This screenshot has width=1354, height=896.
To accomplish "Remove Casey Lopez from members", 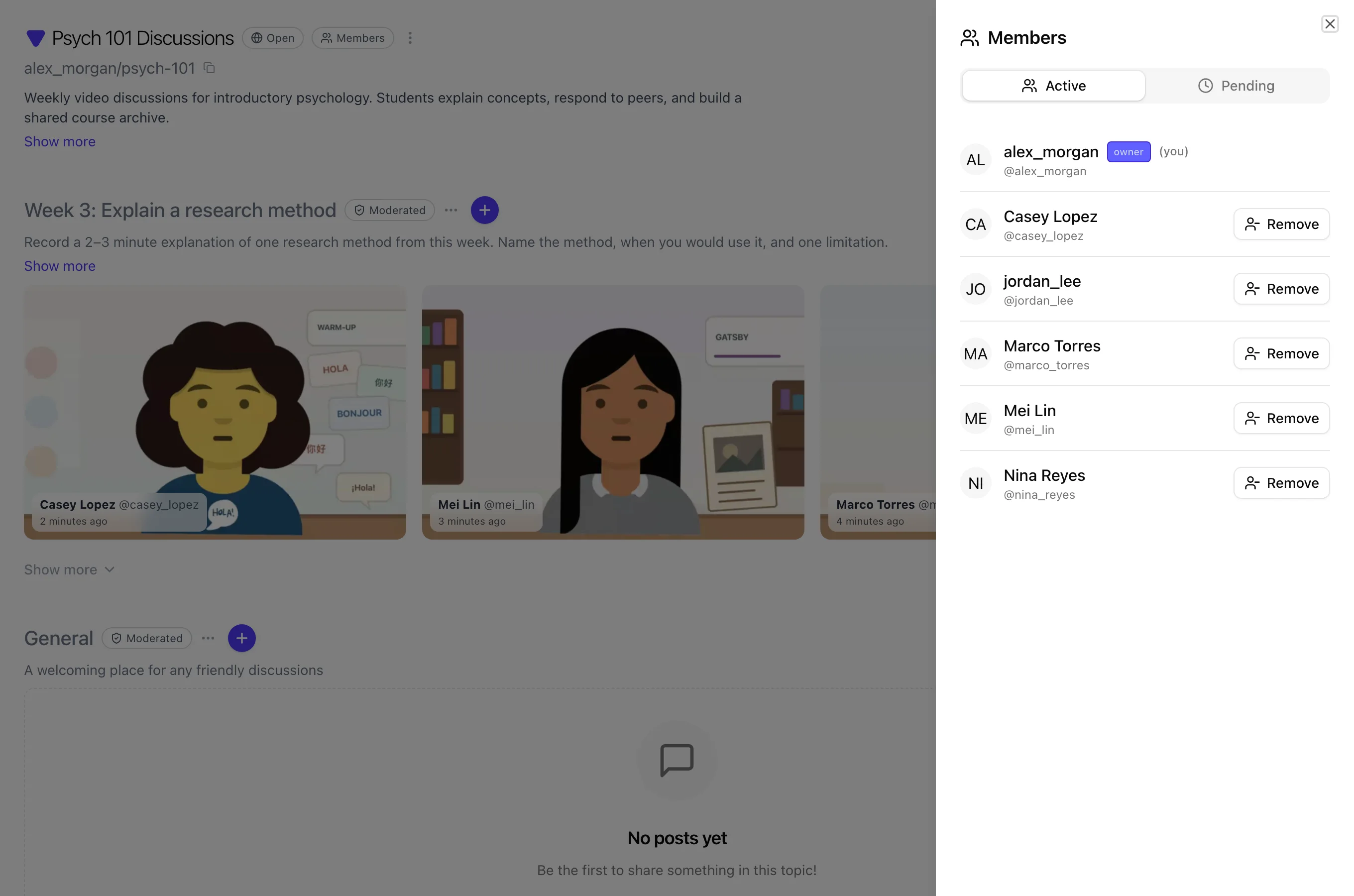I will pos(1281,224).
